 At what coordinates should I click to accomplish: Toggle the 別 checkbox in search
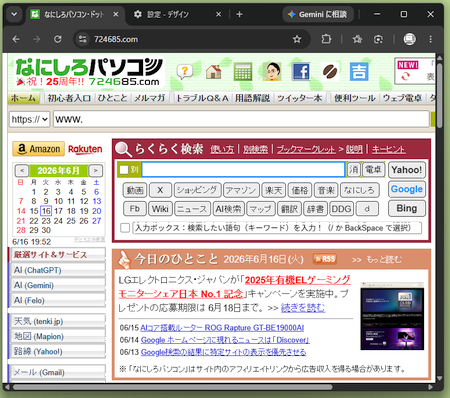[x=124, y=170]
